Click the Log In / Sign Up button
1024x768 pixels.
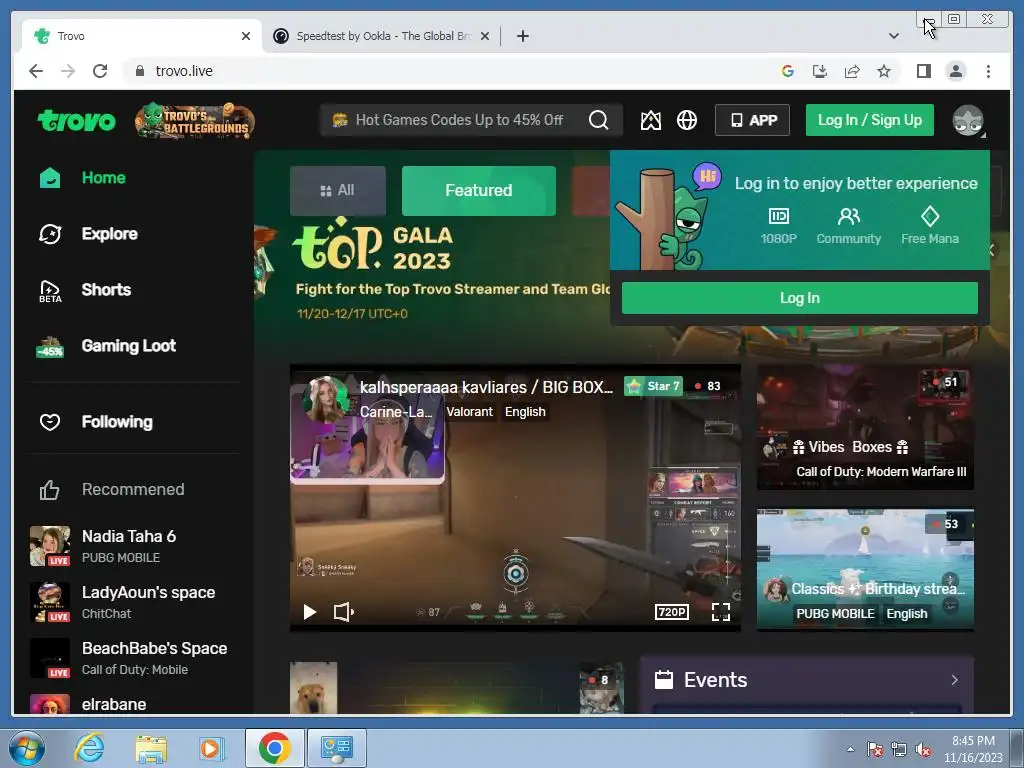click(869, 120)
